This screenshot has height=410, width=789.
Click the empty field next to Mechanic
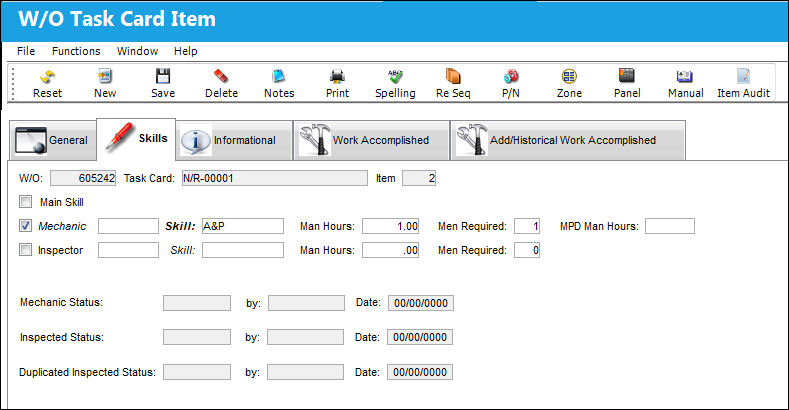tap(128, 226)
